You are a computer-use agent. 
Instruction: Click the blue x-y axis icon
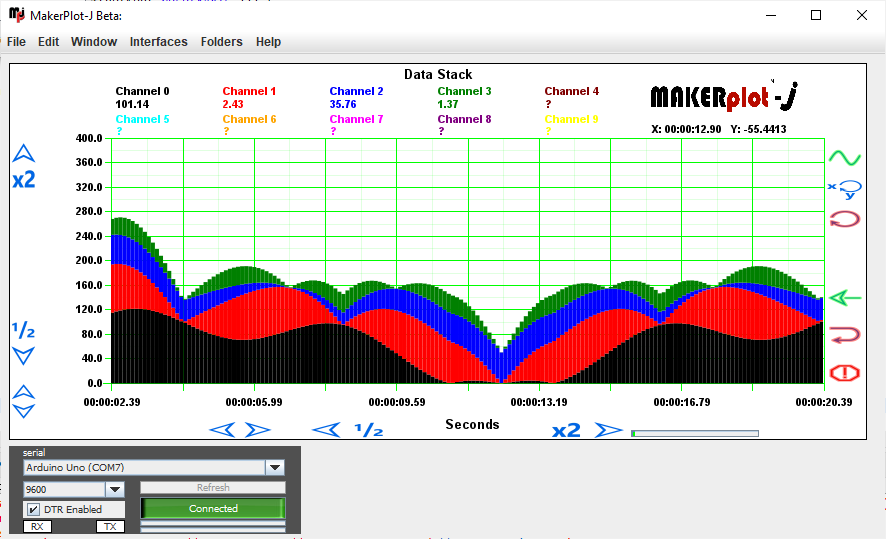pyautogui.click(x=845, y=189)
